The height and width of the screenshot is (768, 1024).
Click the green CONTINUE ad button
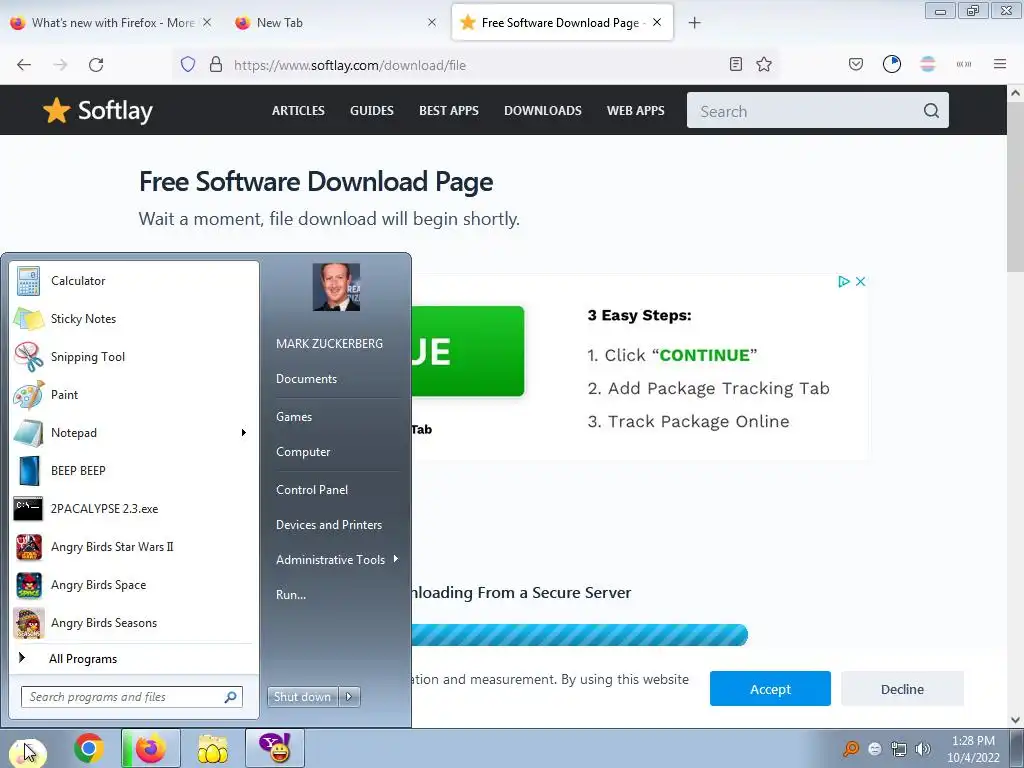click(468, 351)
